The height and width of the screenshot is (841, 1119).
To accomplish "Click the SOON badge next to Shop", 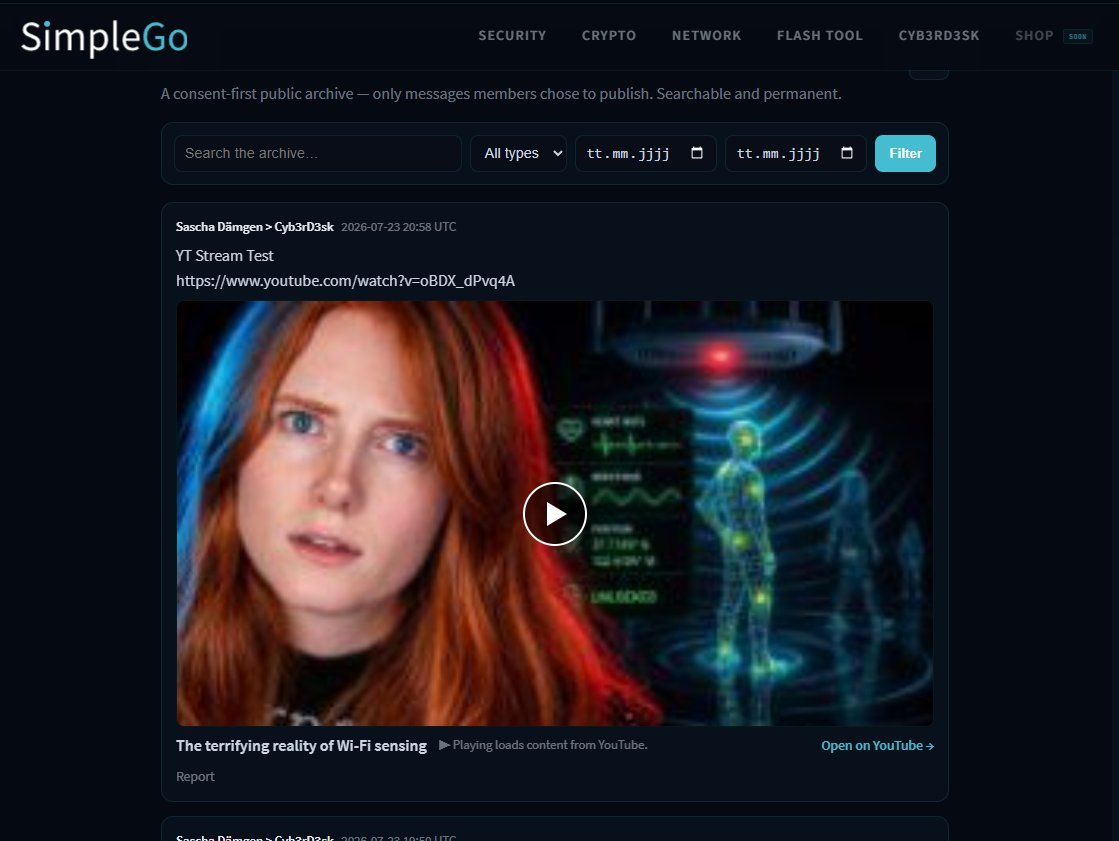I will (x=1078, y=36).
